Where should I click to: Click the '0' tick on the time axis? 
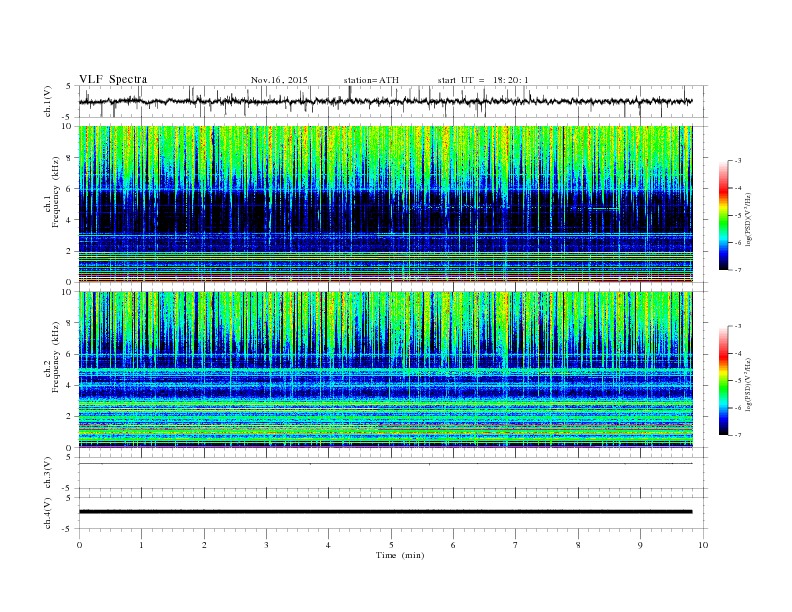[x=79, y=545]
